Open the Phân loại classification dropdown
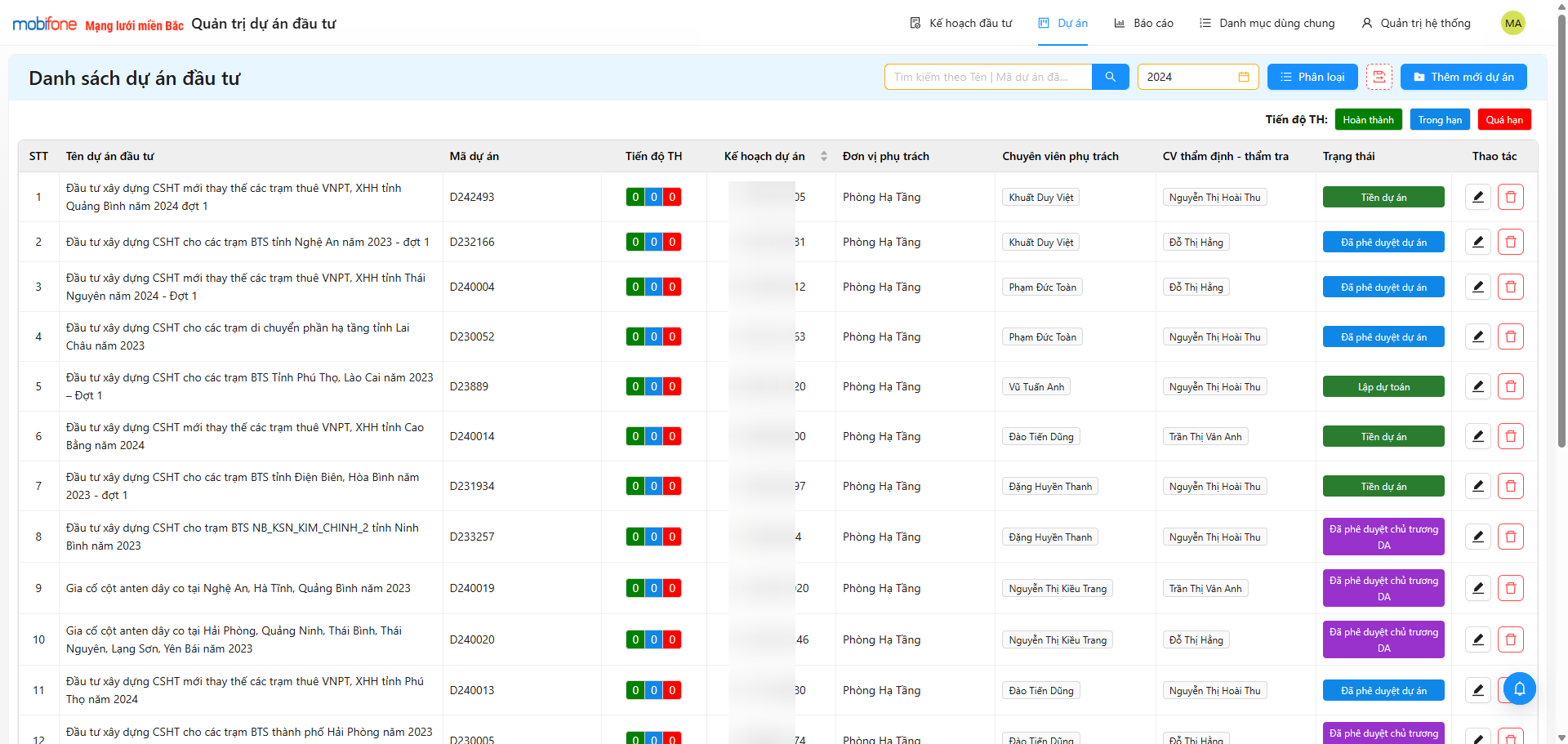This screenshot has height=744, width=1568. point(1312,77)
